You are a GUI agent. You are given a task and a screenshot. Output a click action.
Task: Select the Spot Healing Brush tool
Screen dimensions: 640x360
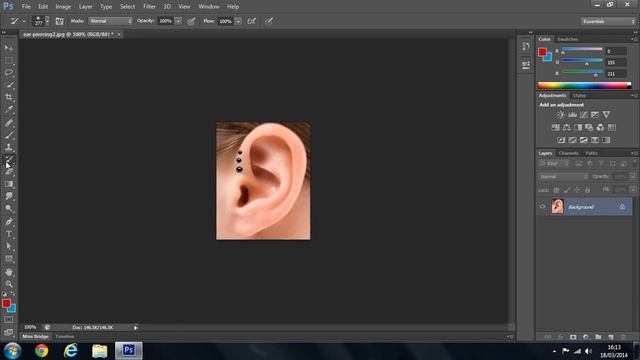click(x=9, y=122)
